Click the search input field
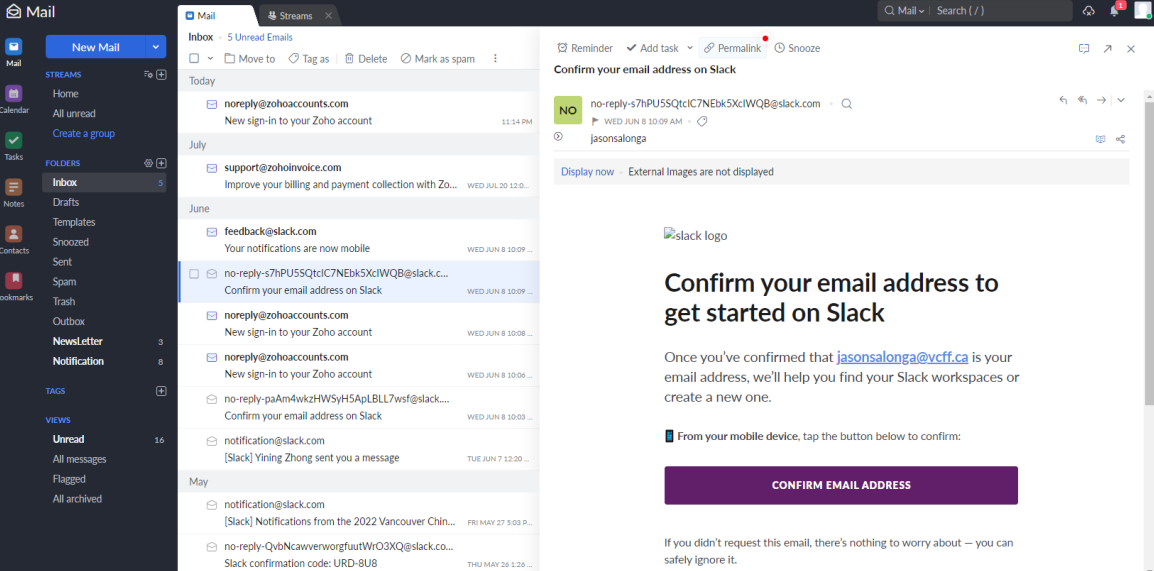 [1000, 11]
